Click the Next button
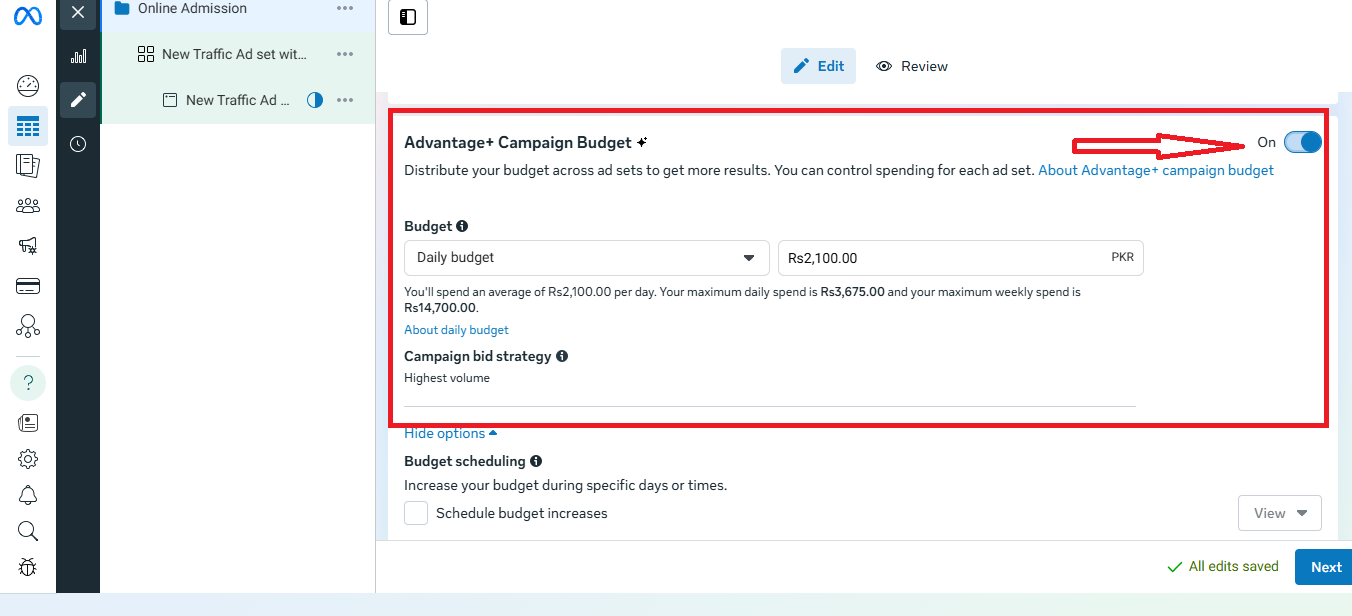This screenshot has width=1352, height=616. tap(1325, 567)
